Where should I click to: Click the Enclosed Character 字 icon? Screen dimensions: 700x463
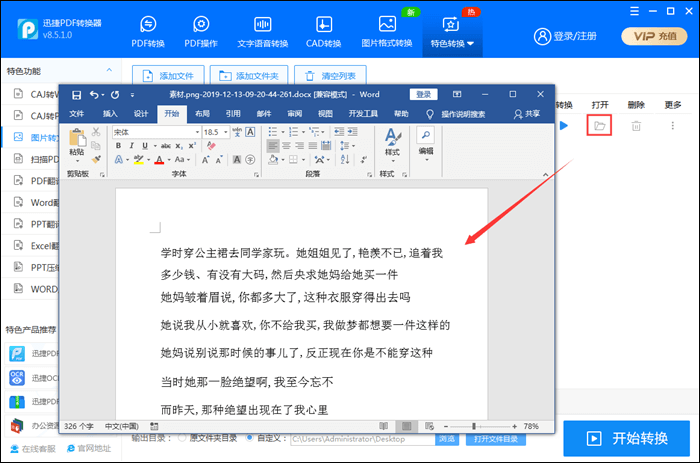click(250, 160)
